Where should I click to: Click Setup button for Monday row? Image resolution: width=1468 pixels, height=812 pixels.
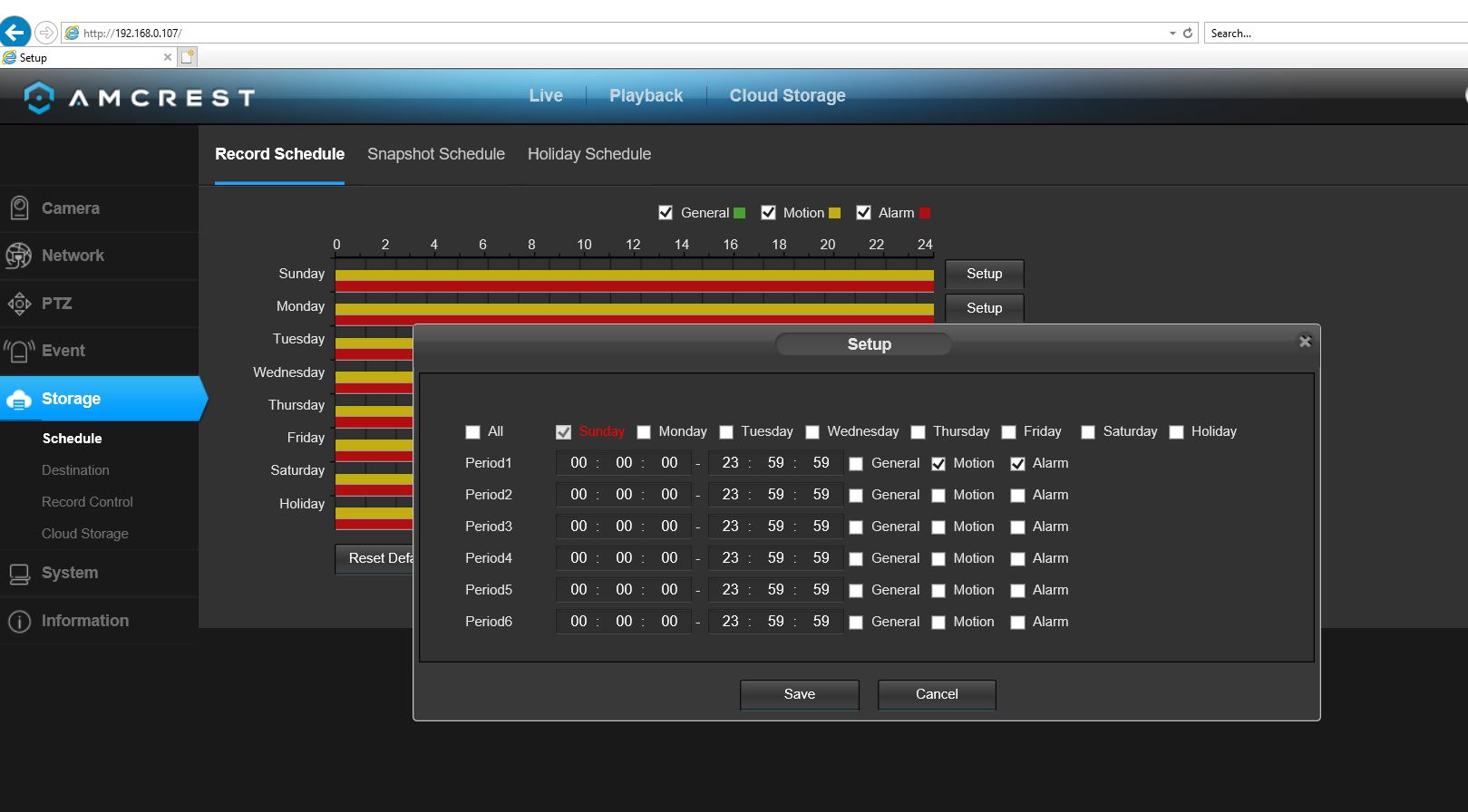985,308
